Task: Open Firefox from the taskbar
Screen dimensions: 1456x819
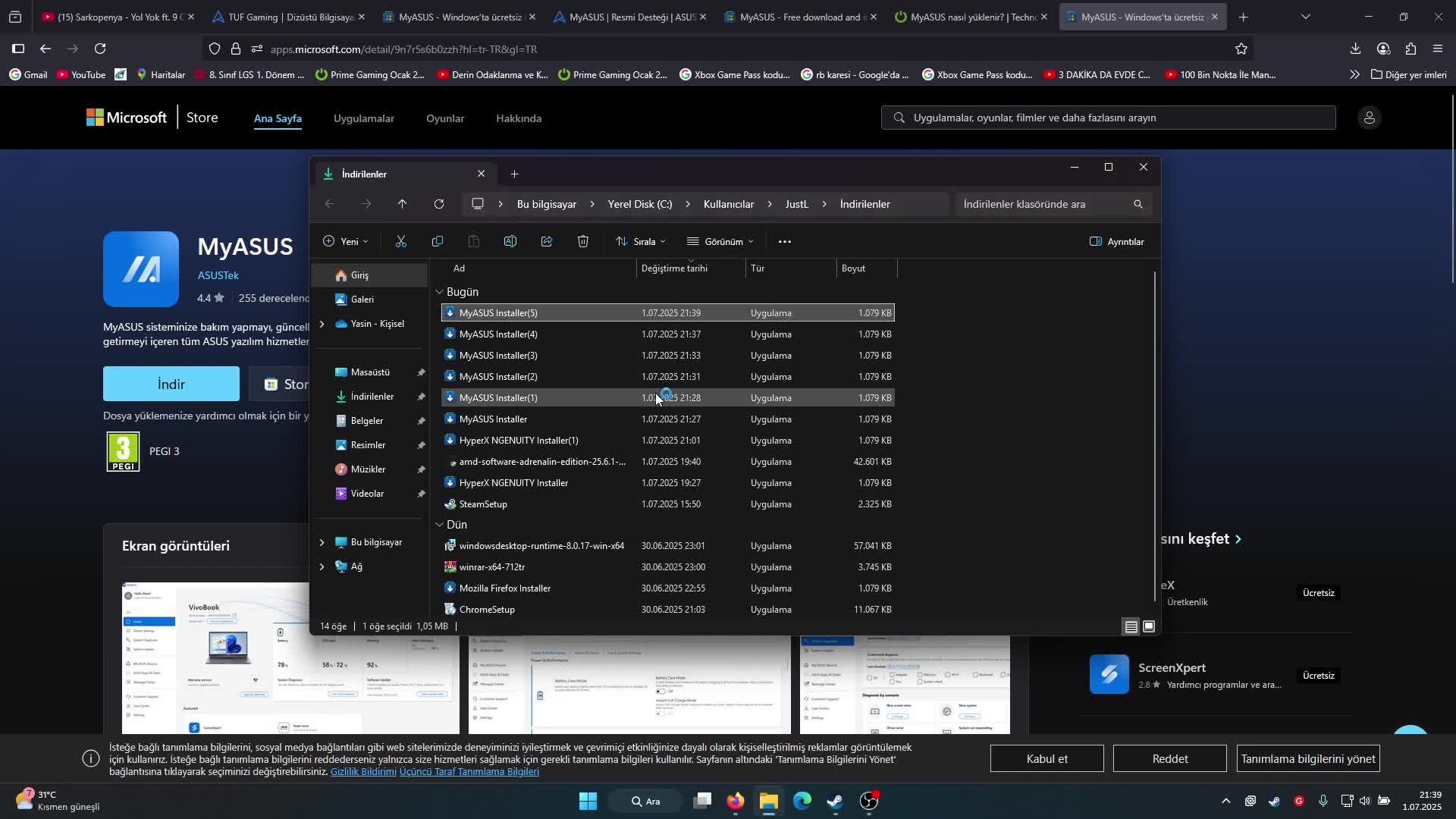Action: [x=736, y=801]
